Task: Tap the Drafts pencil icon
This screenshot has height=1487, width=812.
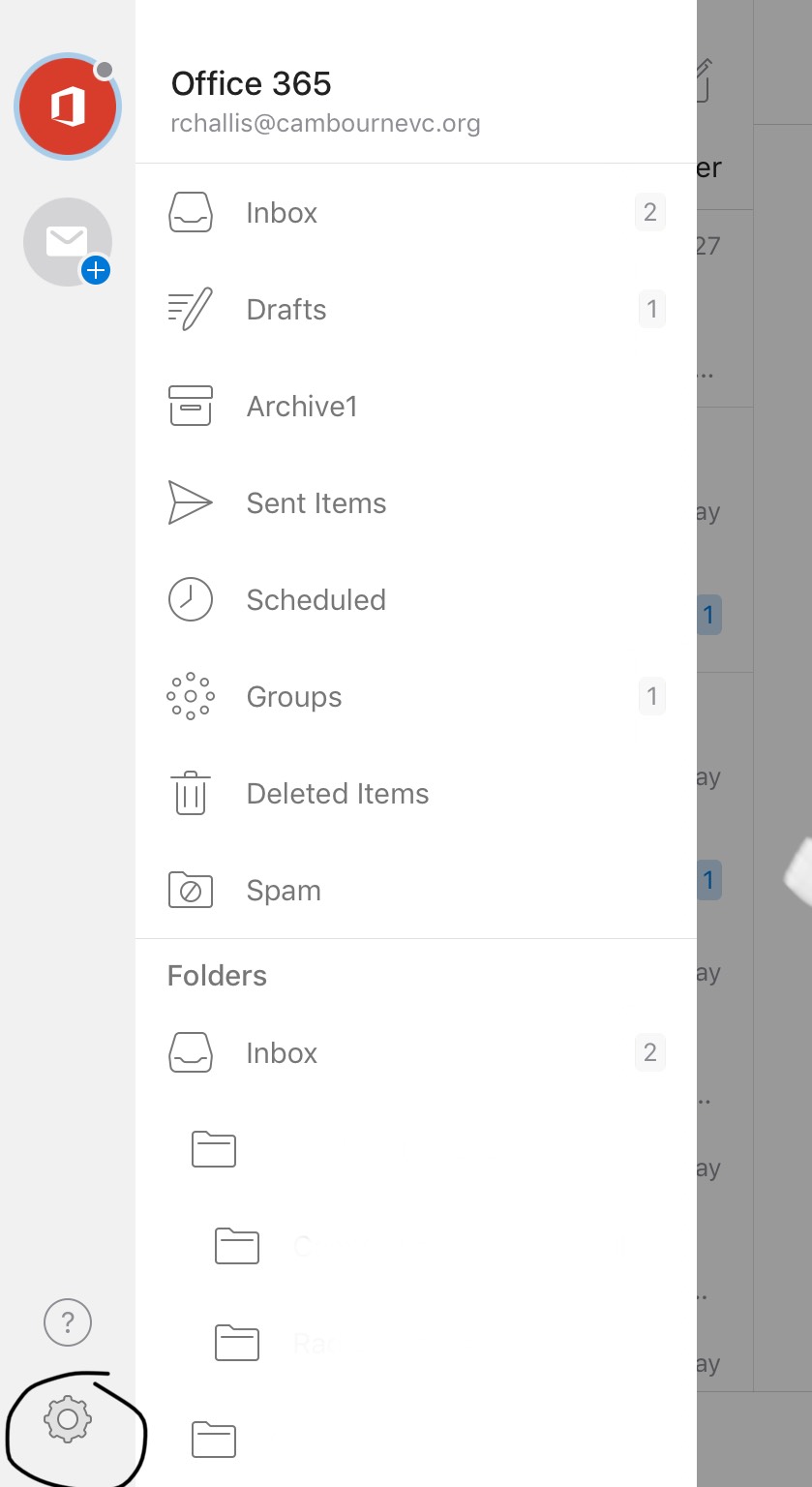Action: click(191, 310)
